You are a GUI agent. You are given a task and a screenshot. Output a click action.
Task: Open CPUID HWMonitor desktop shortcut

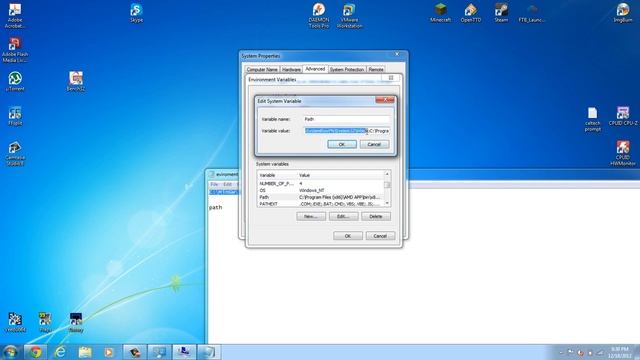(623, 153)
